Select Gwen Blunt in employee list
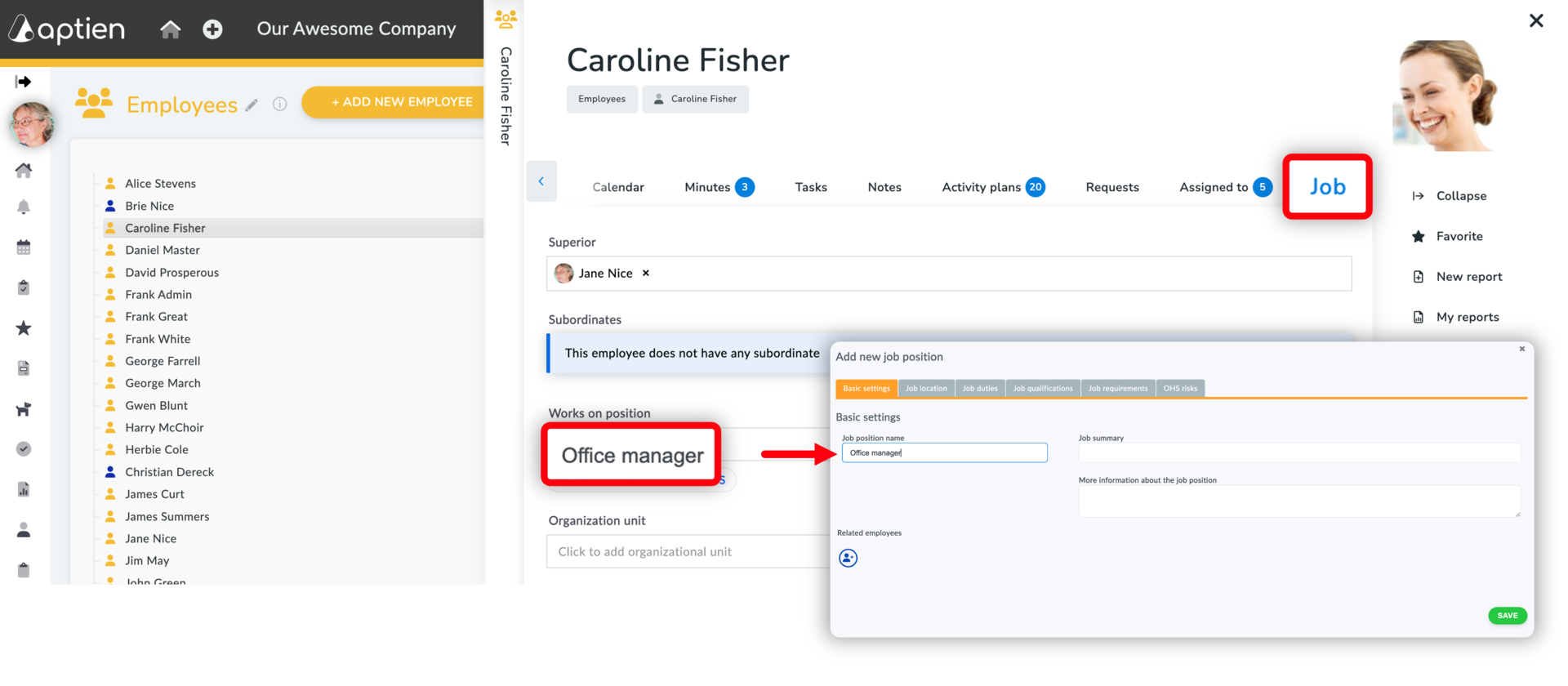This screenshot has width=1568, height=686. [x=156, y=405]
